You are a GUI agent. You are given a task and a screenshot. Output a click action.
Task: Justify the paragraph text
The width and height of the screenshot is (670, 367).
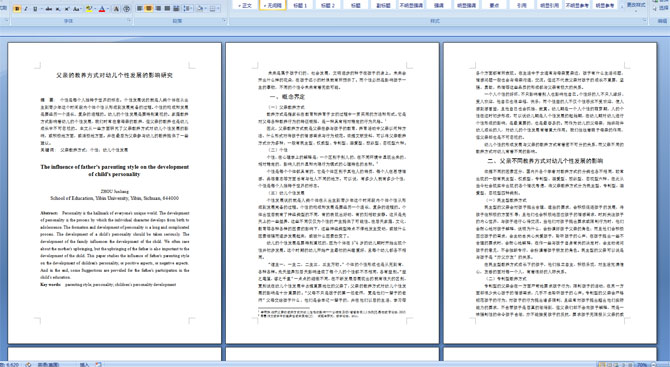(x=168, y=9)
